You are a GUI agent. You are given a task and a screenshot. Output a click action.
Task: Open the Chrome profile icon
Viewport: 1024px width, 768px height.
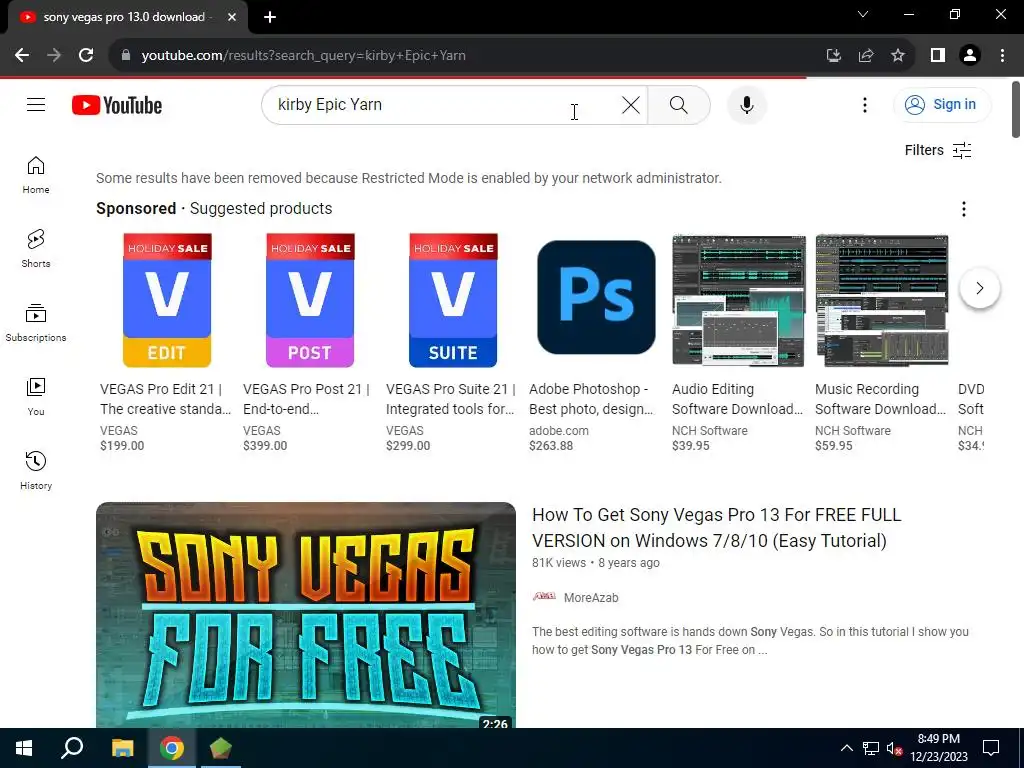click(970, 56)
